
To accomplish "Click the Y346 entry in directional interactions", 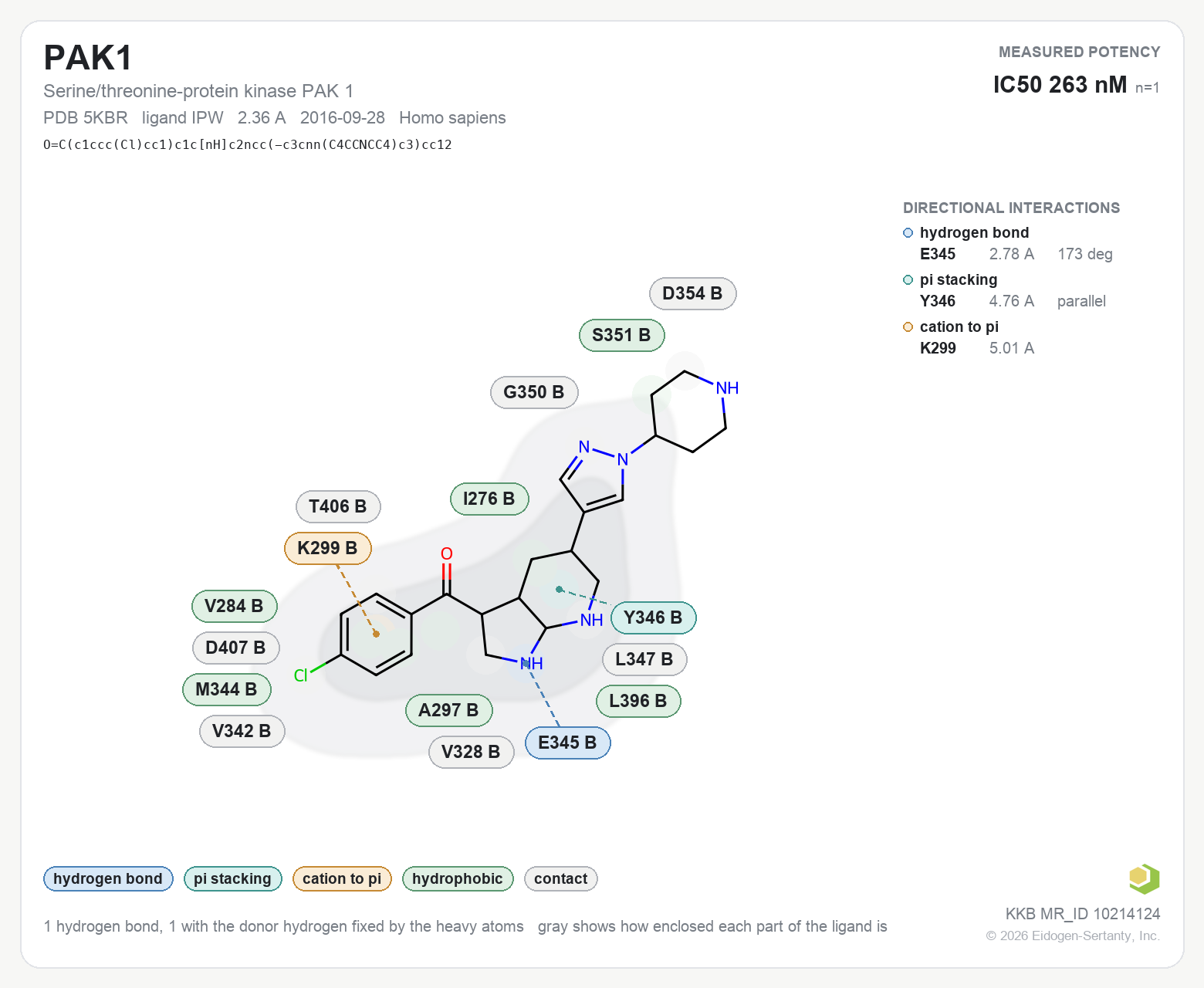I will point(938,301).
